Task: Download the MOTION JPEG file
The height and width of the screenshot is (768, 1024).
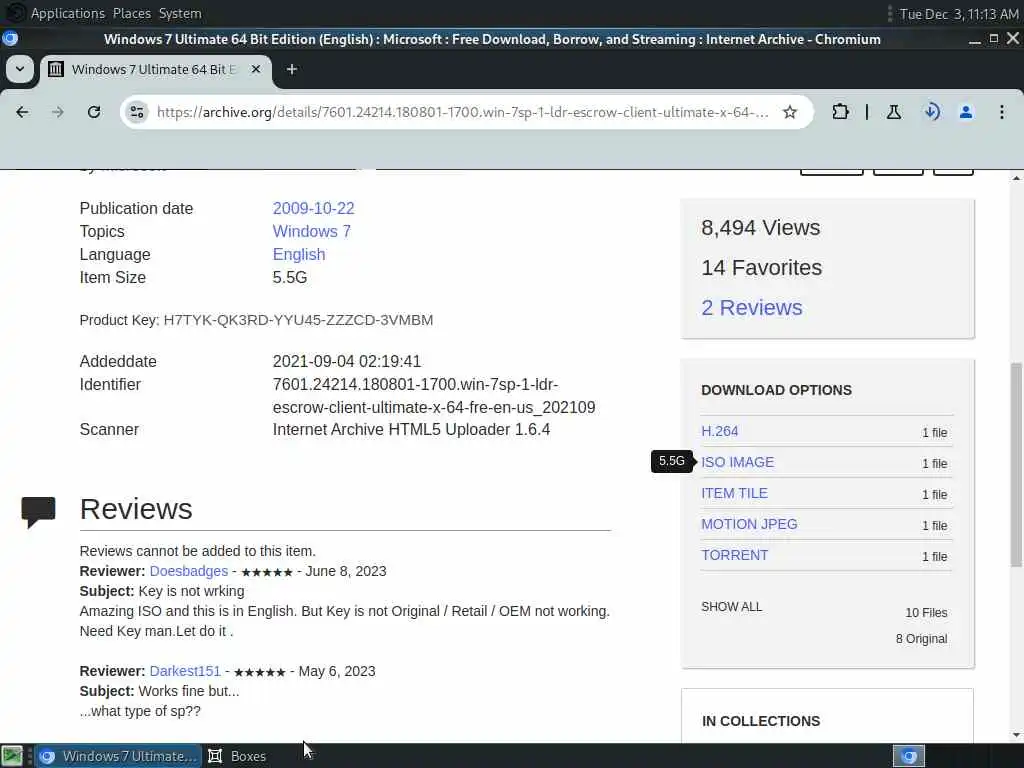Action: [x=749, y=524]
